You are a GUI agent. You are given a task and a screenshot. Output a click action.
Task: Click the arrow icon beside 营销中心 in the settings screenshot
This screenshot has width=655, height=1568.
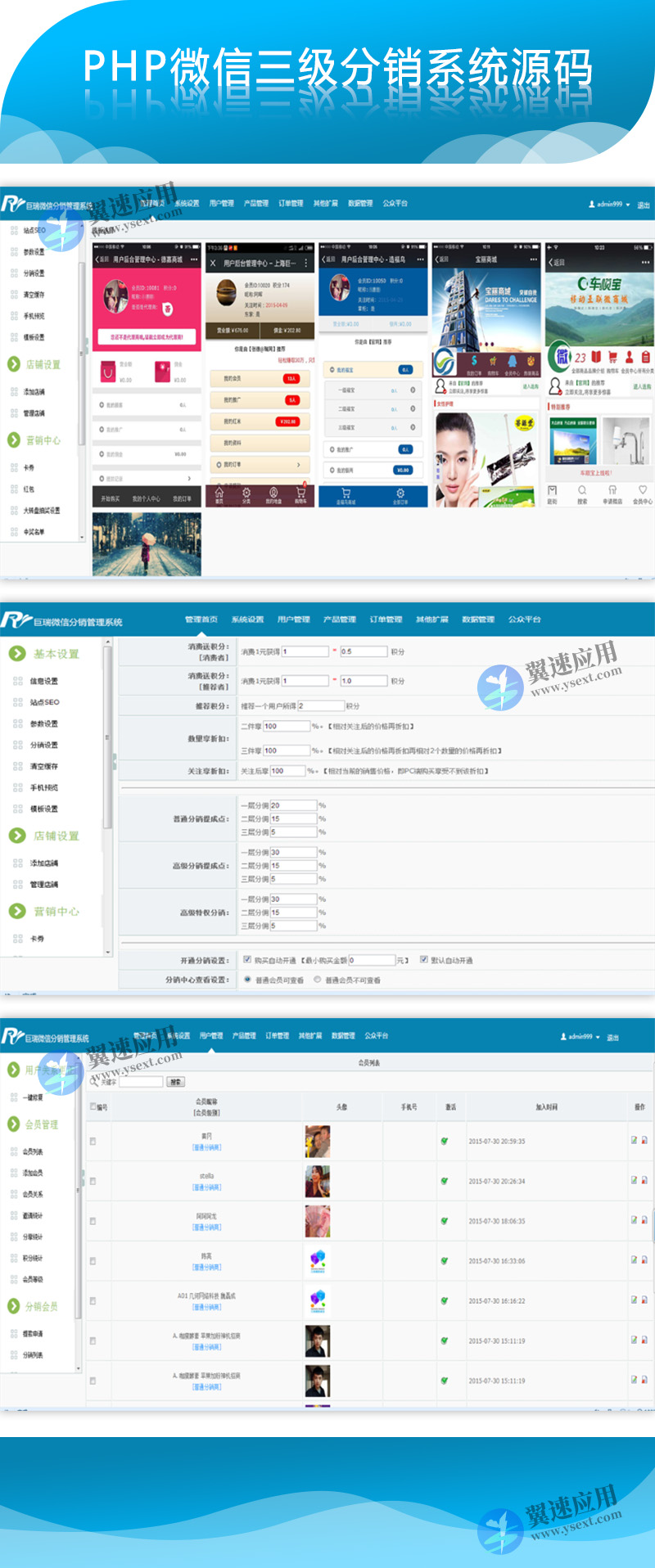pos(17,911)
